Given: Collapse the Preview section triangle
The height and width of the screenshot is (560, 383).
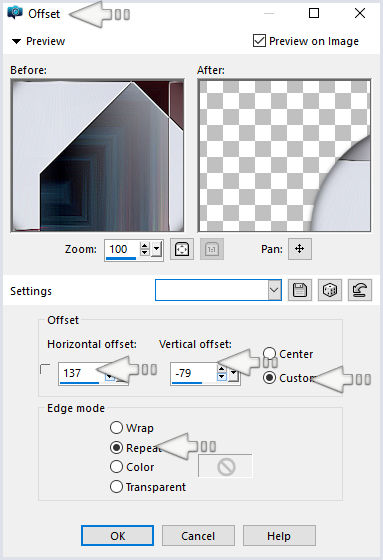Looking at the screenshot, I should [16, 41].
